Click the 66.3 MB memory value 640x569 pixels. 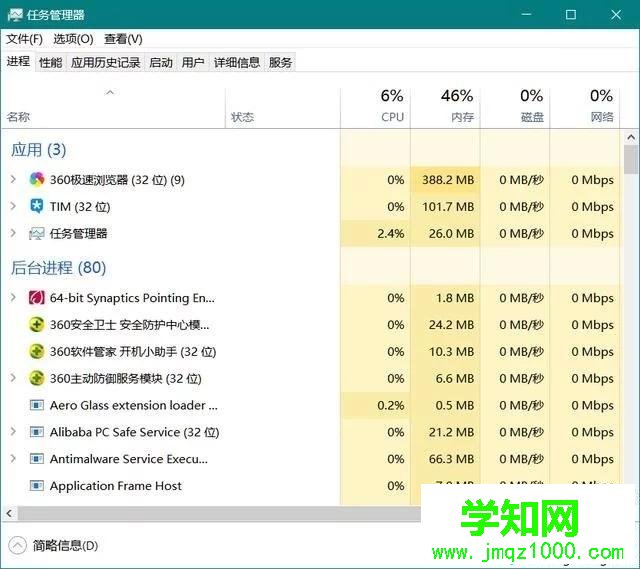pyautogui.click(x=451, y=459)
